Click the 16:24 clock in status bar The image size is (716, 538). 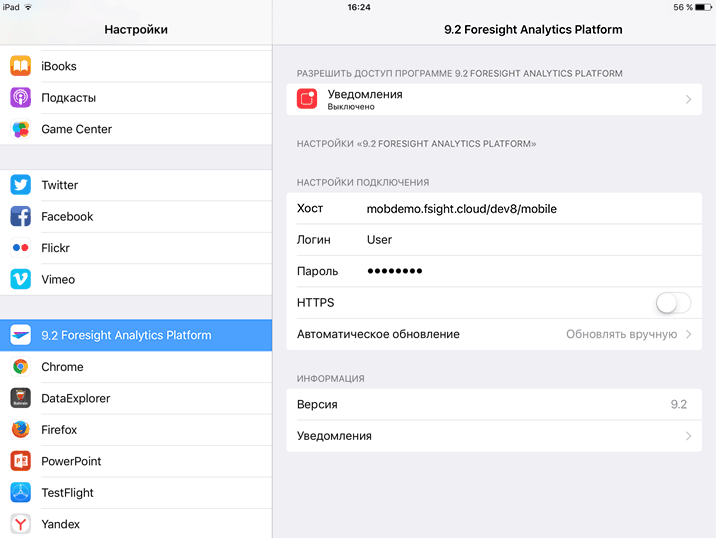click(358, 7)
